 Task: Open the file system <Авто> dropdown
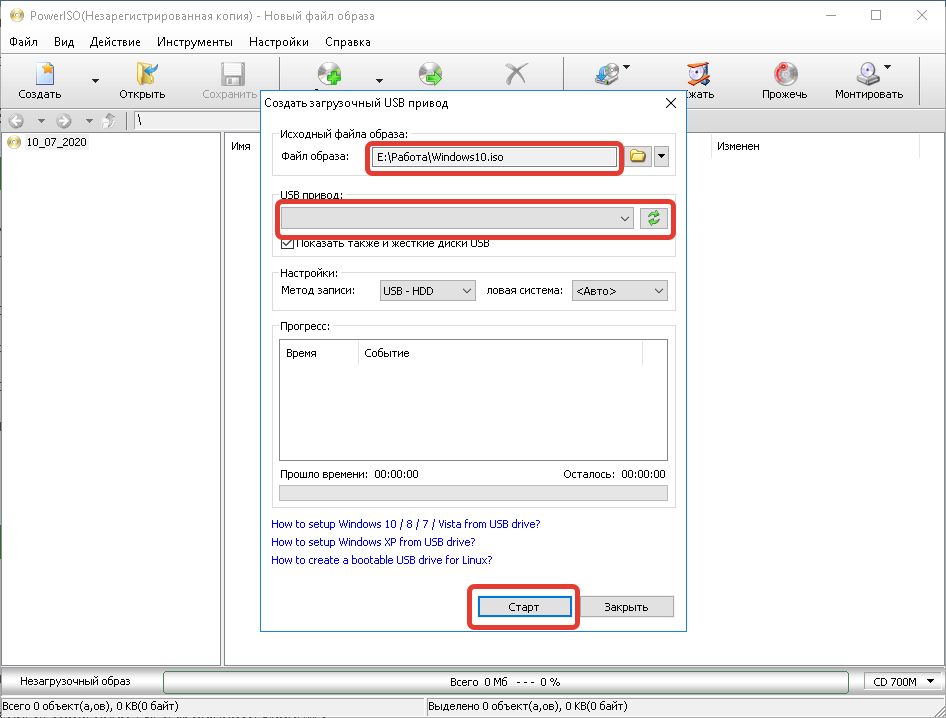[x=619, y=291]
